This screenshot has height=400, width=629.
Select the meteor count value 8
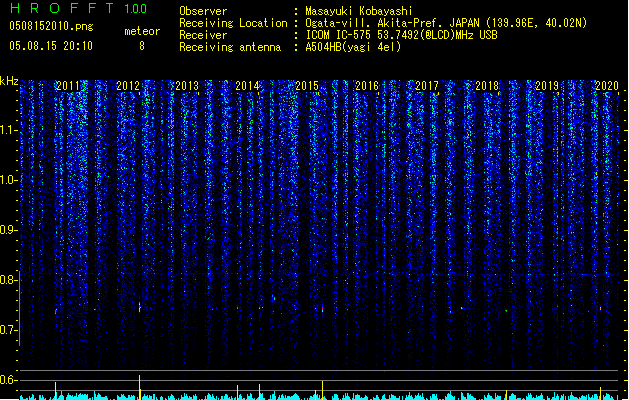[x=142, y=46]
